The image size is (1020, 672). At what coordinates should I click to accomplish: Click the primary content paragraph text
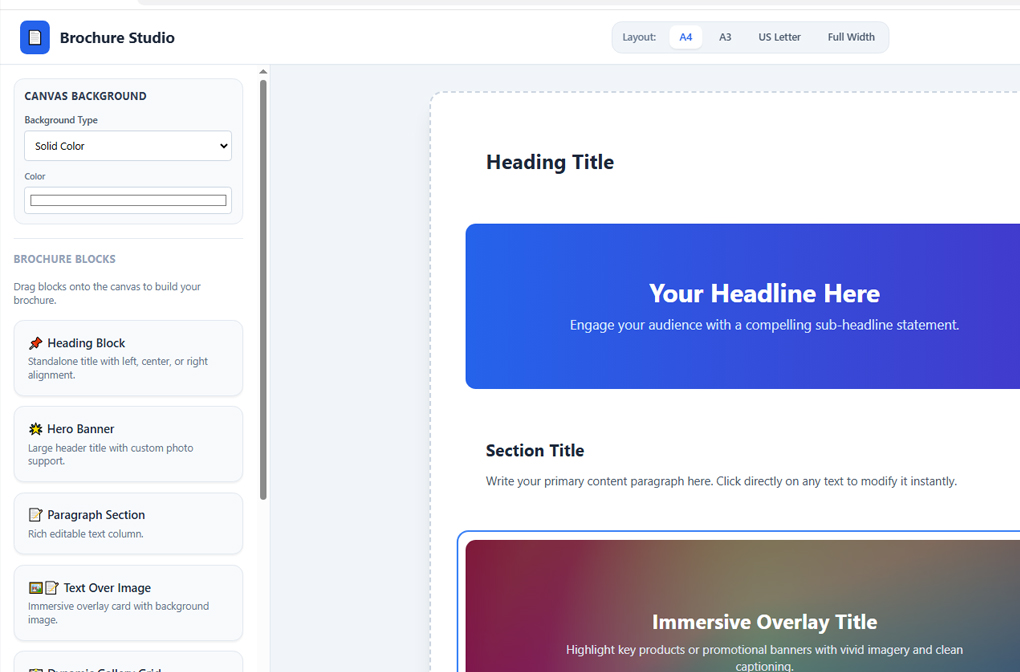721,481
